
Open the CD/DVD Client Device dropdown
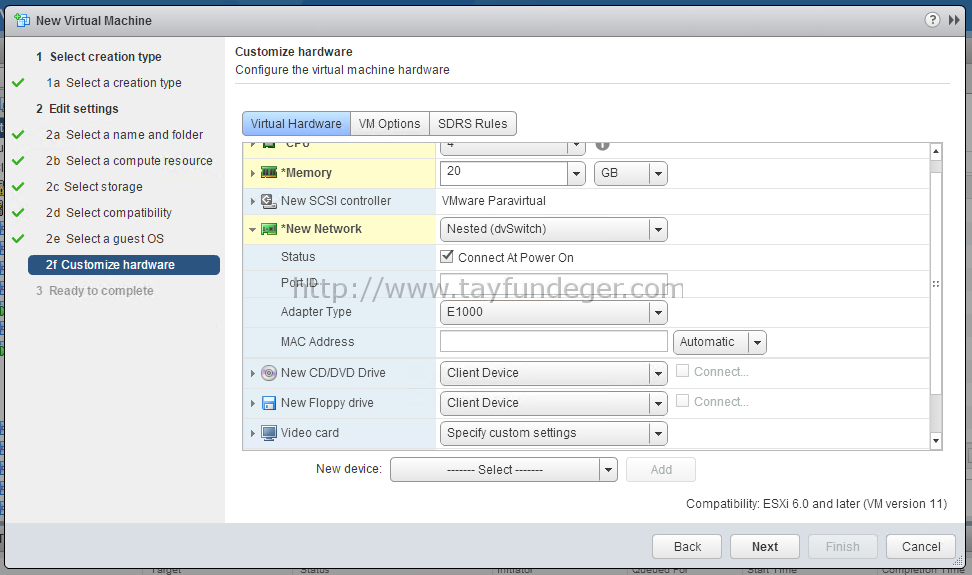coord(554,373)
